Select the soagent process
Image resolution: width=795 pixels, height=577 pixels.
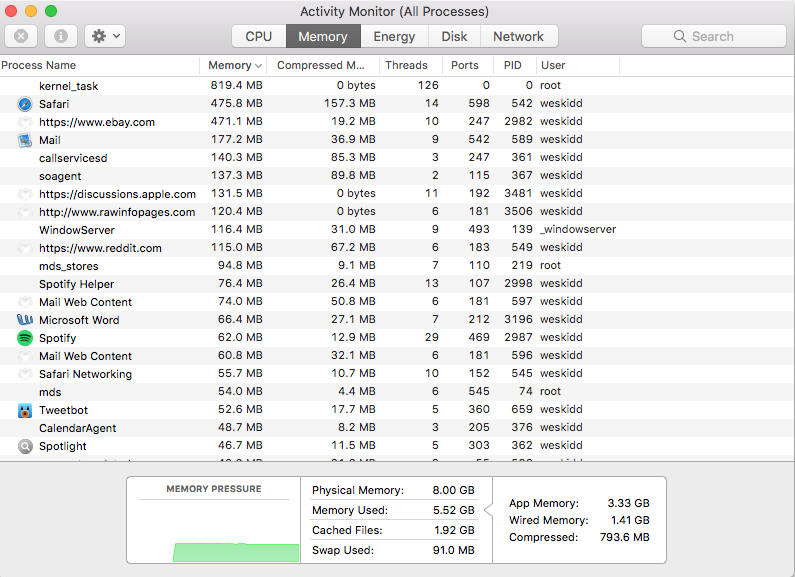[397, 176]
